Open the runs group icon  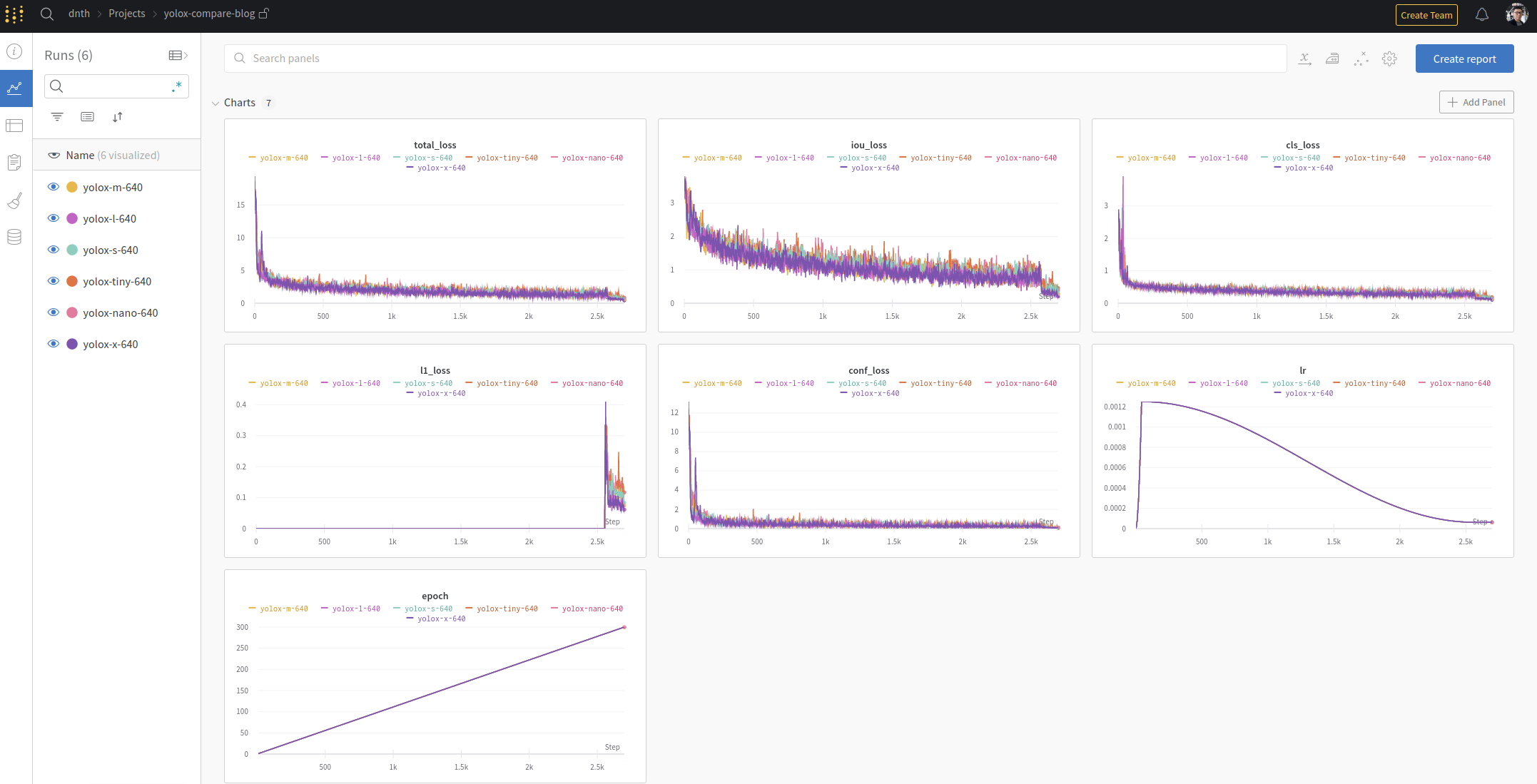[x=87, y=117]
